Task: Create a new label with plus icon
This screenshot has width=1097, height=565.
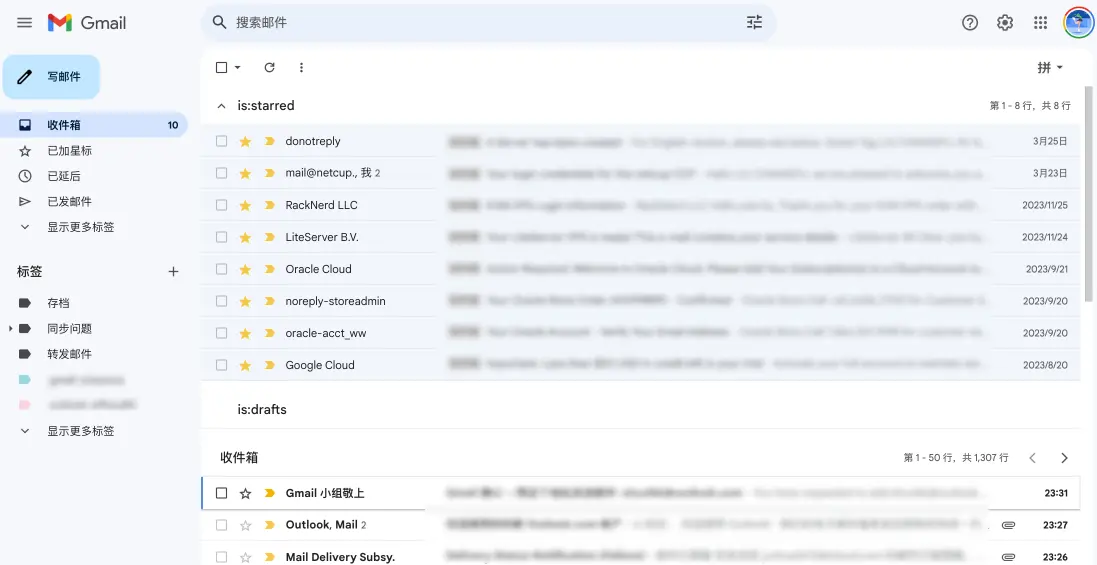Action: [x=174, y=271]
